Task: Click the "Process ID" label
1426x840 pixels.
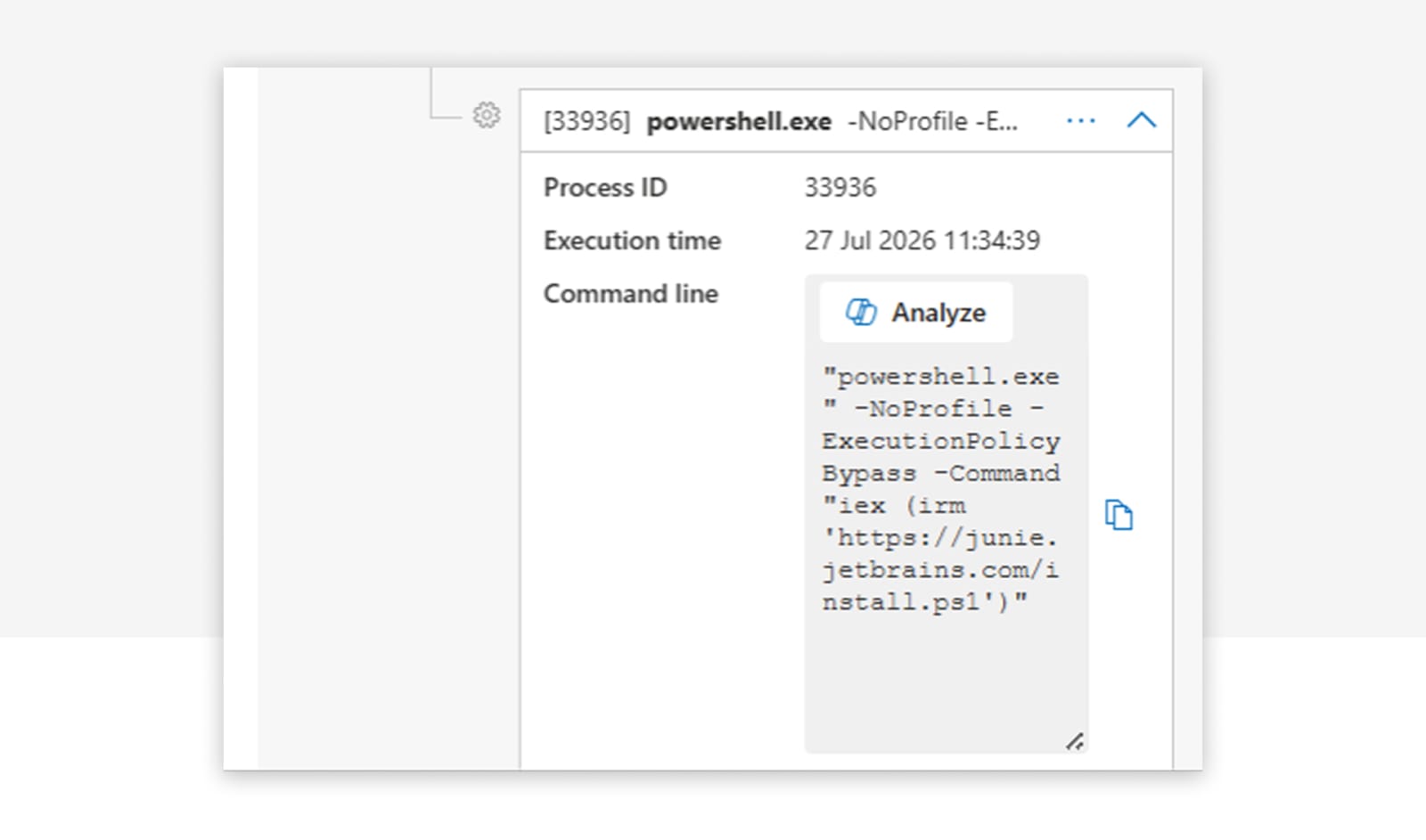Action: coord(605,187)
